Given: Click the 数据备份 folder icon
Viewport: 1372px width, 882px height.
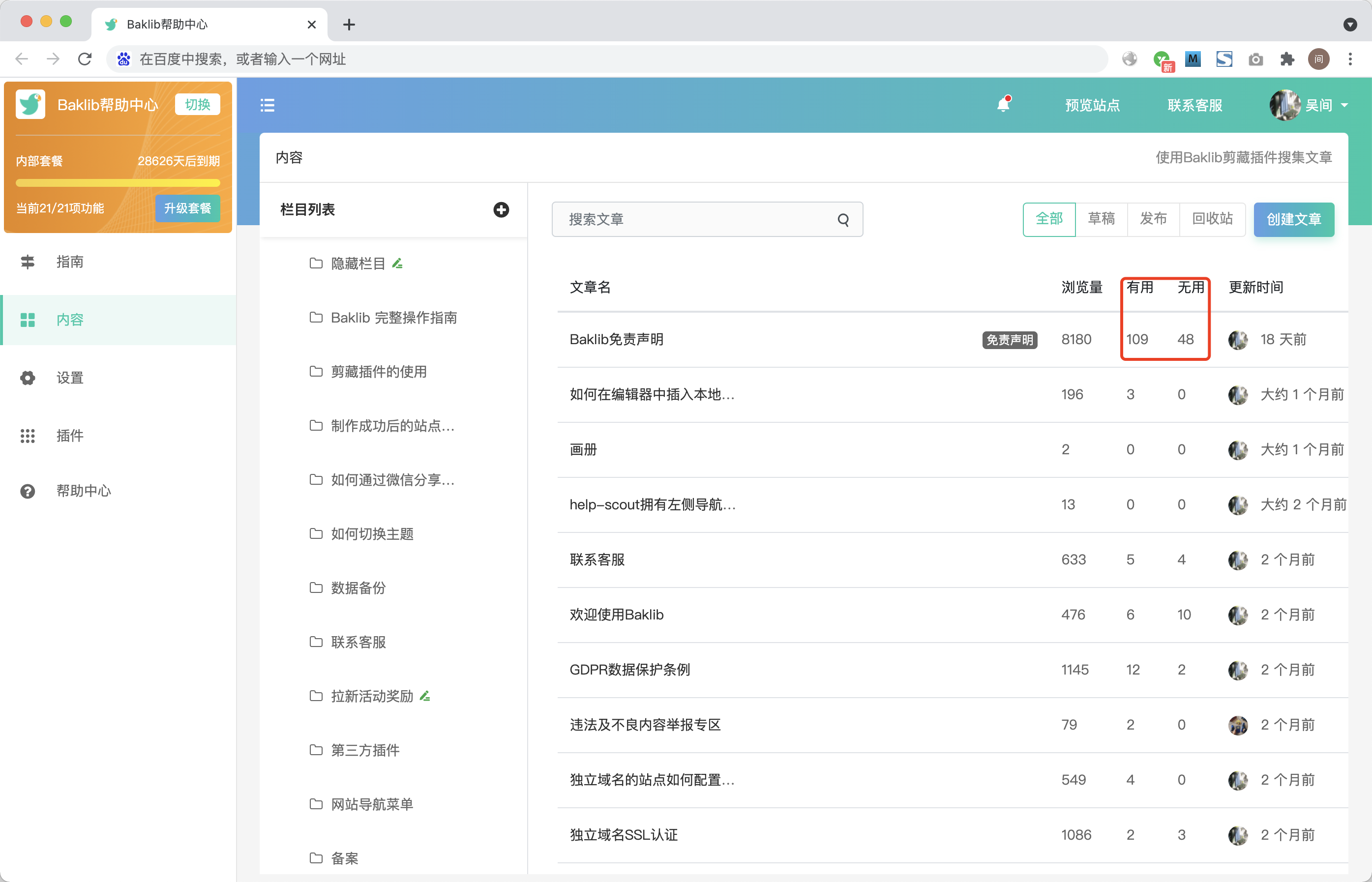Looking at the screenshot, I should click(x=316, y=588).
